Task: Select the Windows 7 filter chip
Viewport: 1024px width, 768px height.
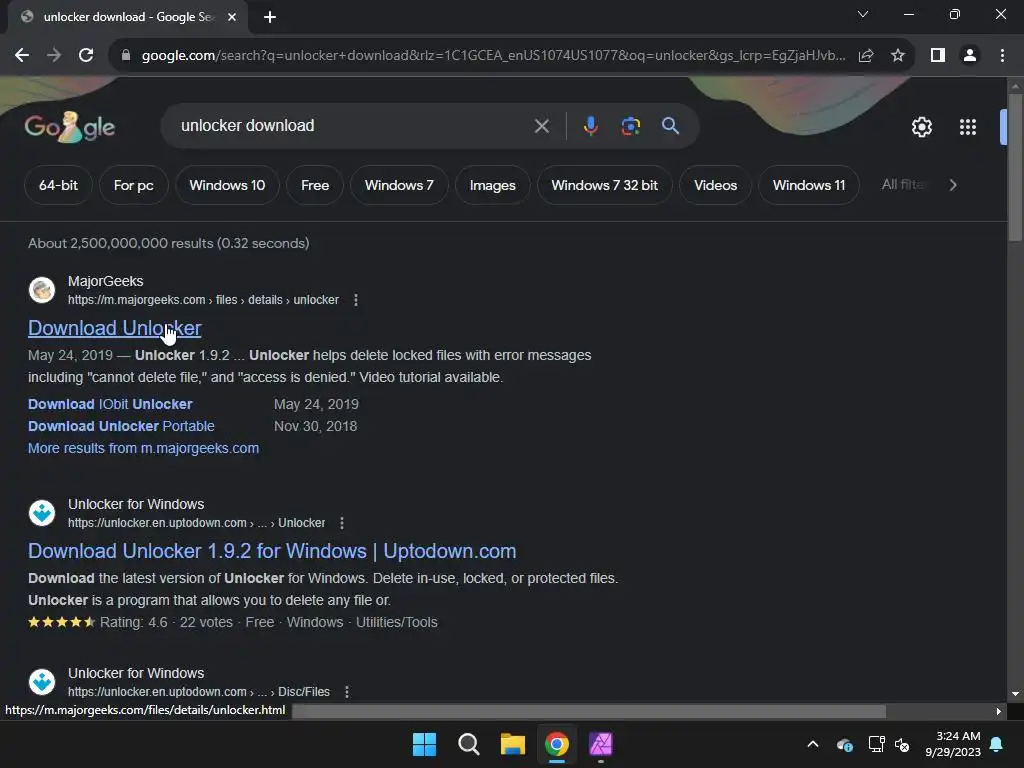Action: [x=399, y=185]
